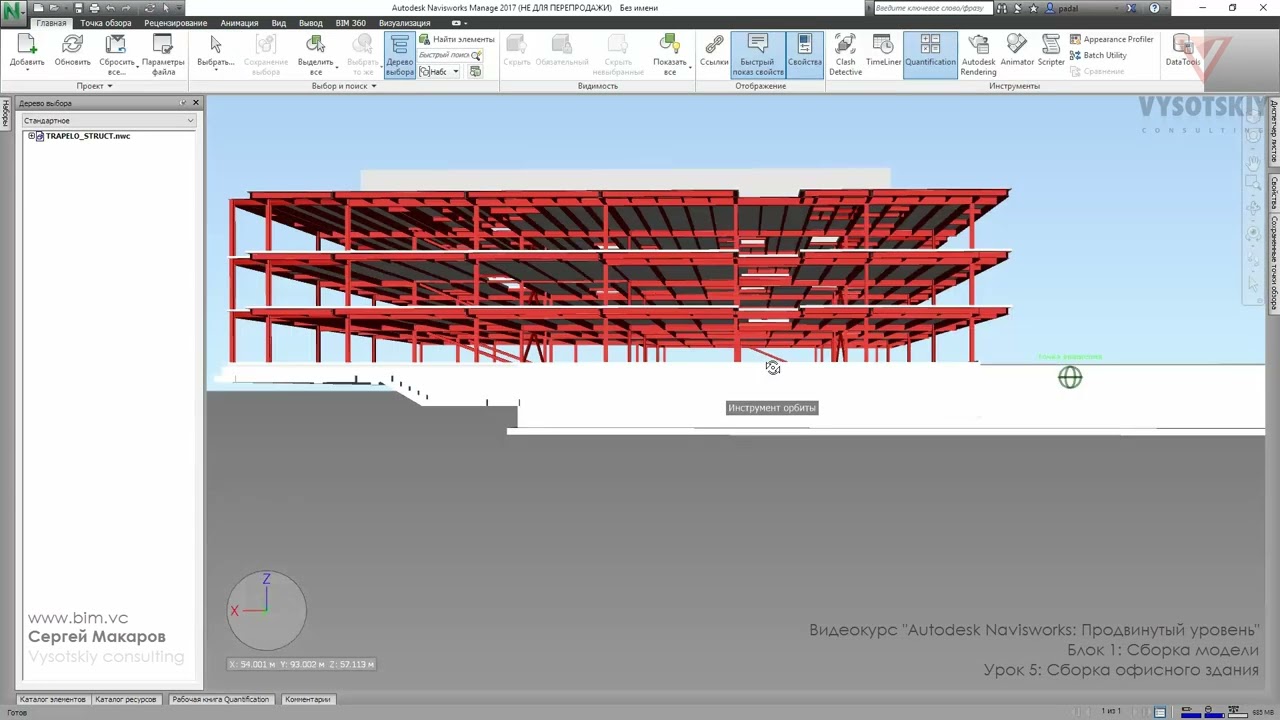Viewport: 1280px width, 720px height.
Task: Open the Clash Detective tool
Action: coord(845,55)
